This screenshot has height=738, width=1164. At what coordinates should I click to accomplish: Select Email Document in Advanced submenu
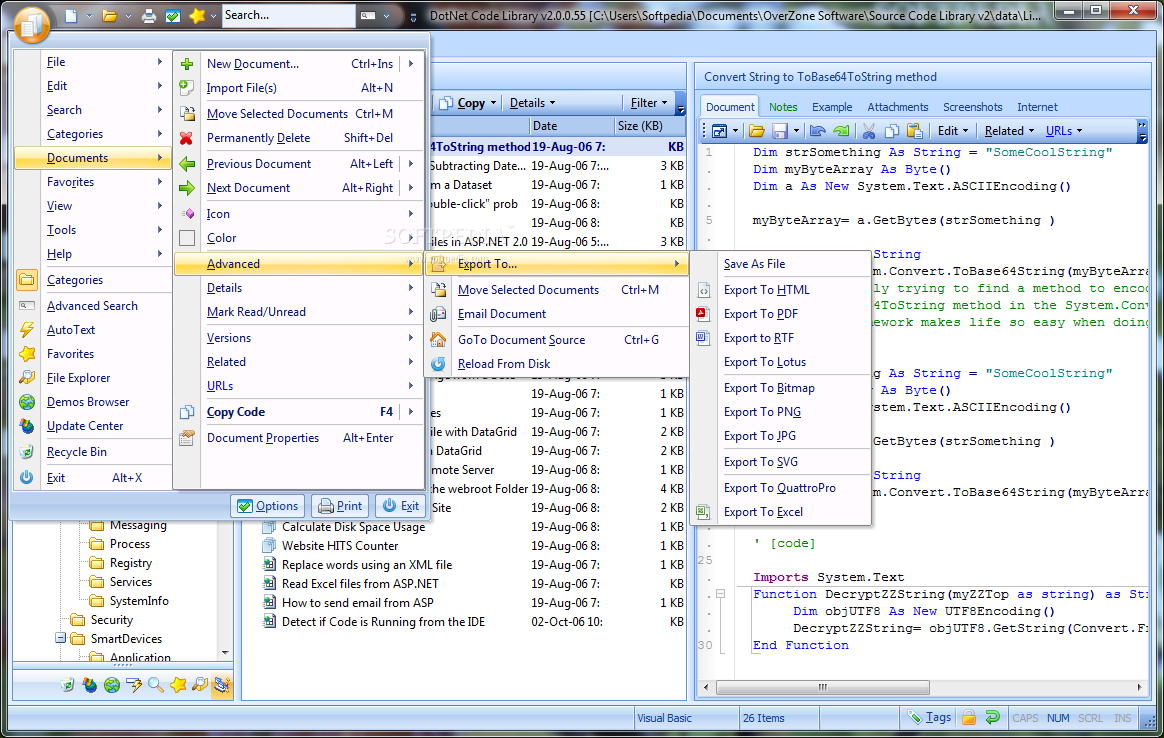[557, 314]
